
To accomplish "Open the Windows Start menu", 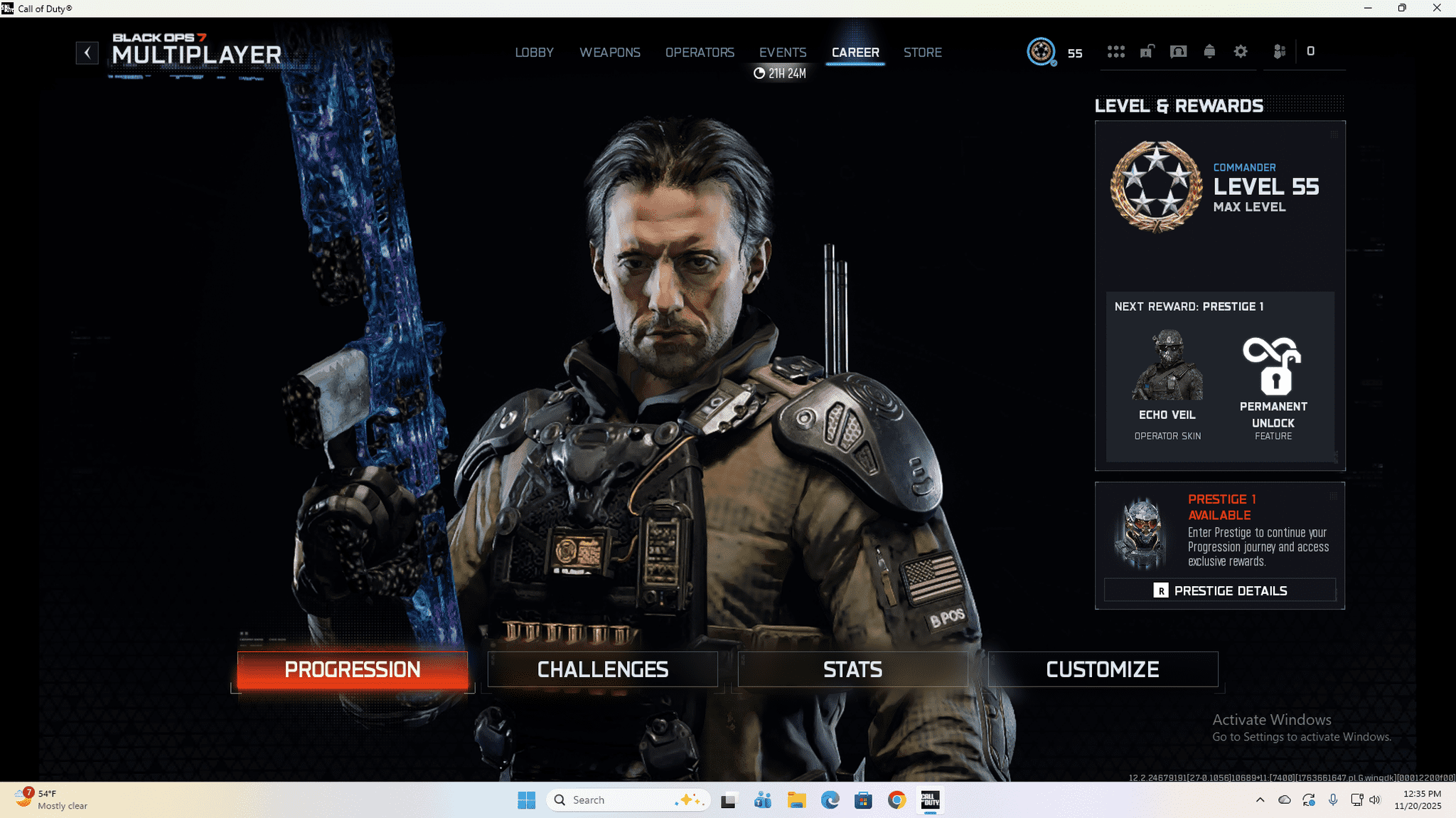I will pos(526,800).
